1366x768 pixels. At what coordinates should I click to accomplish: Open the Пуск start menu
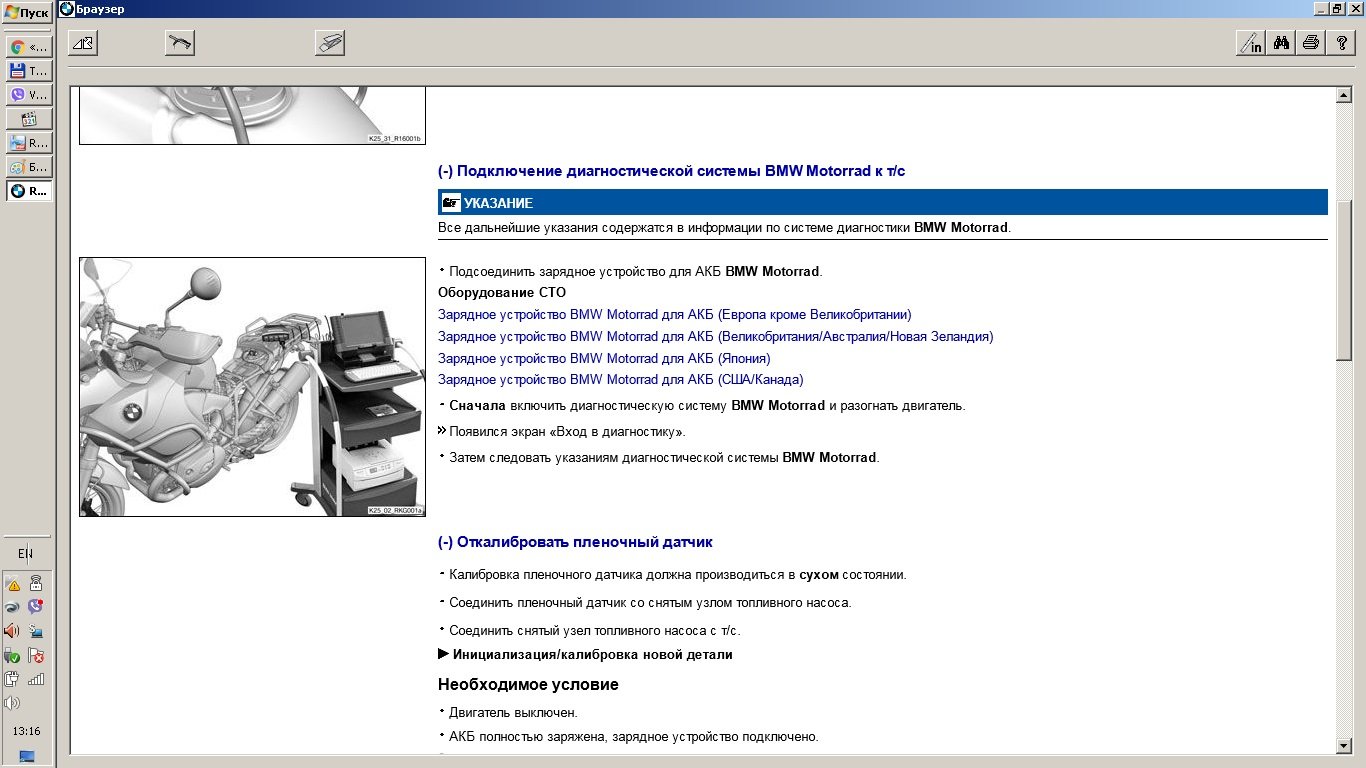(27, 12)
